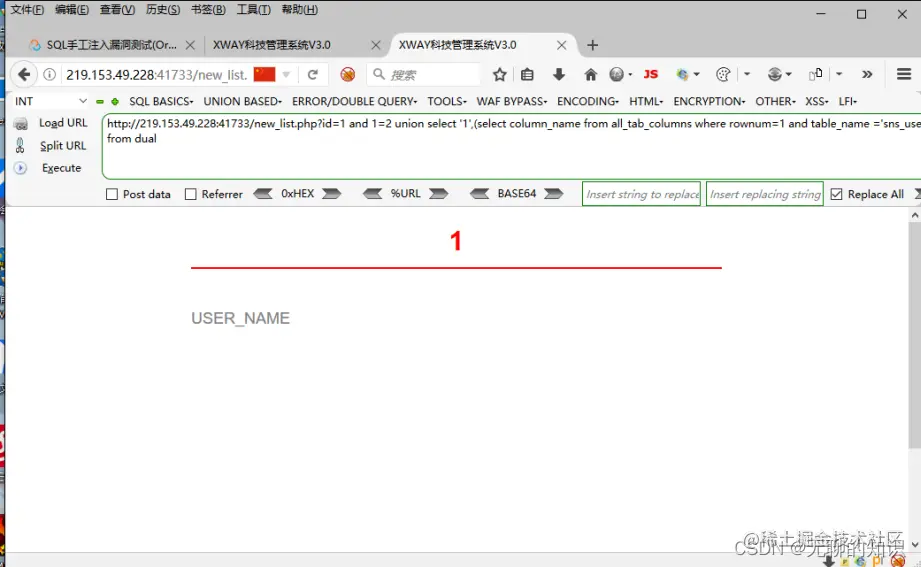Expand the ENCRYPTION menu

tap(709, 102)
